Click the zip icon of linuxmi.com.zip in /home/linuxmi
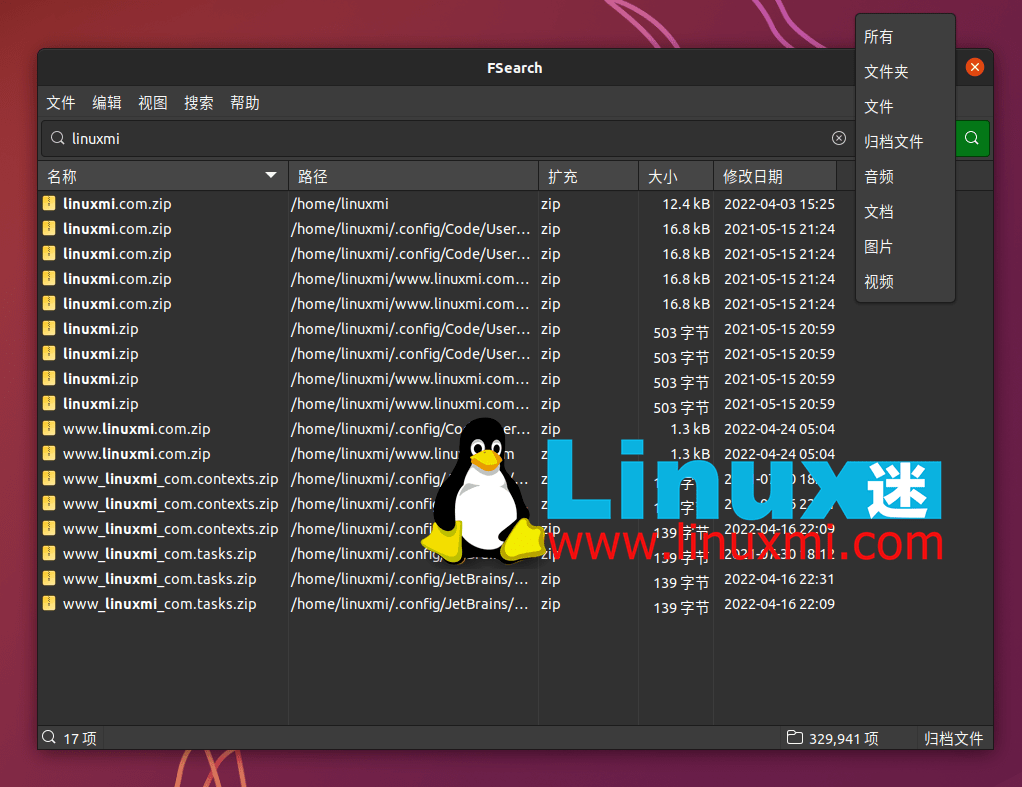This screenshot has height=787, width=1022. 49,203
